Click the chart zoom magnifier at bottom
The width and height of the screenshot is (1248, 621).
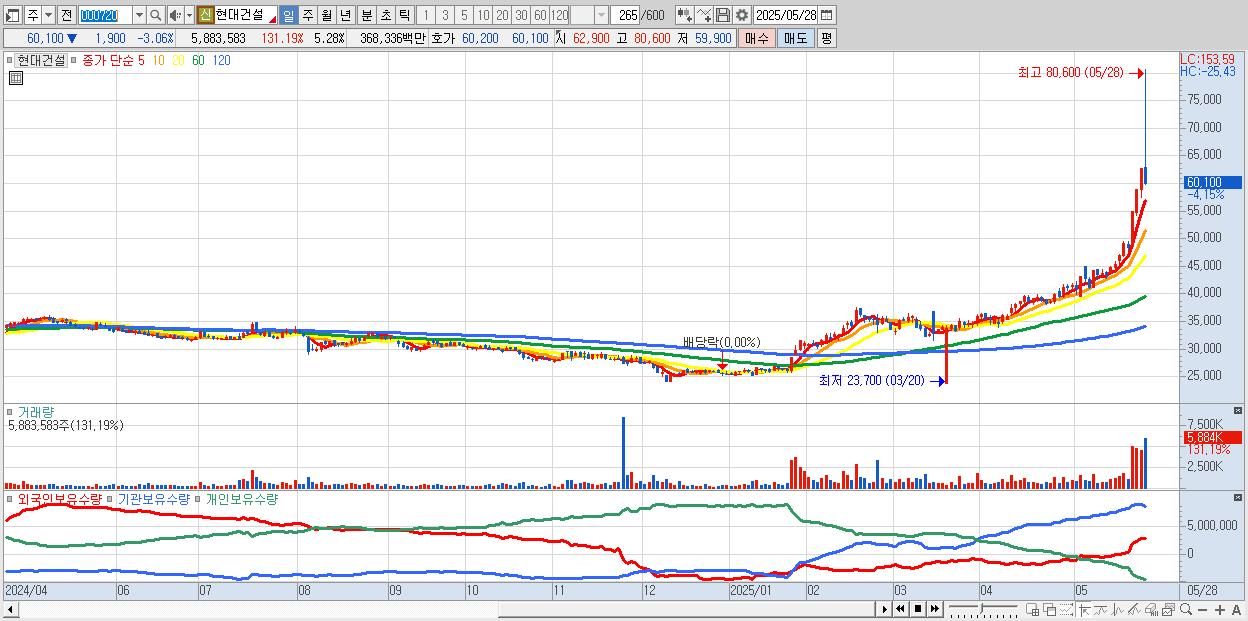[1186, 610]
